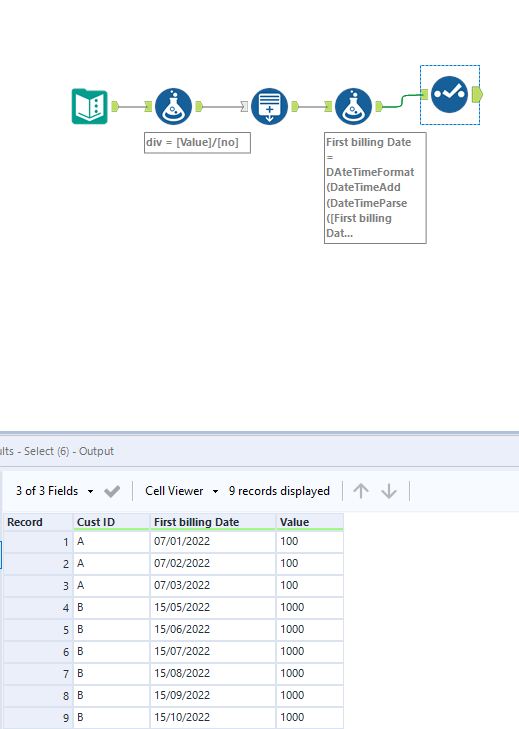
Task: Select cell with date 15/08/2022
Action: (x=213, y=673)
